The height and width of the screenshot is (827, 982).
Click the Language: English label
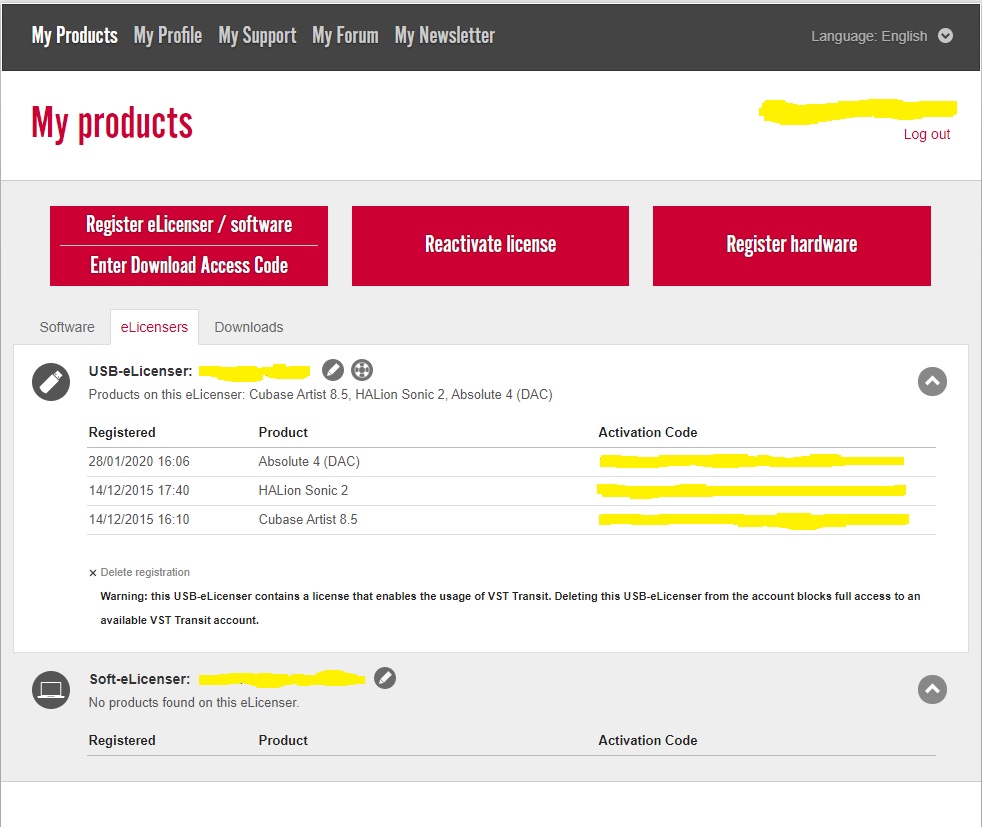869,36
